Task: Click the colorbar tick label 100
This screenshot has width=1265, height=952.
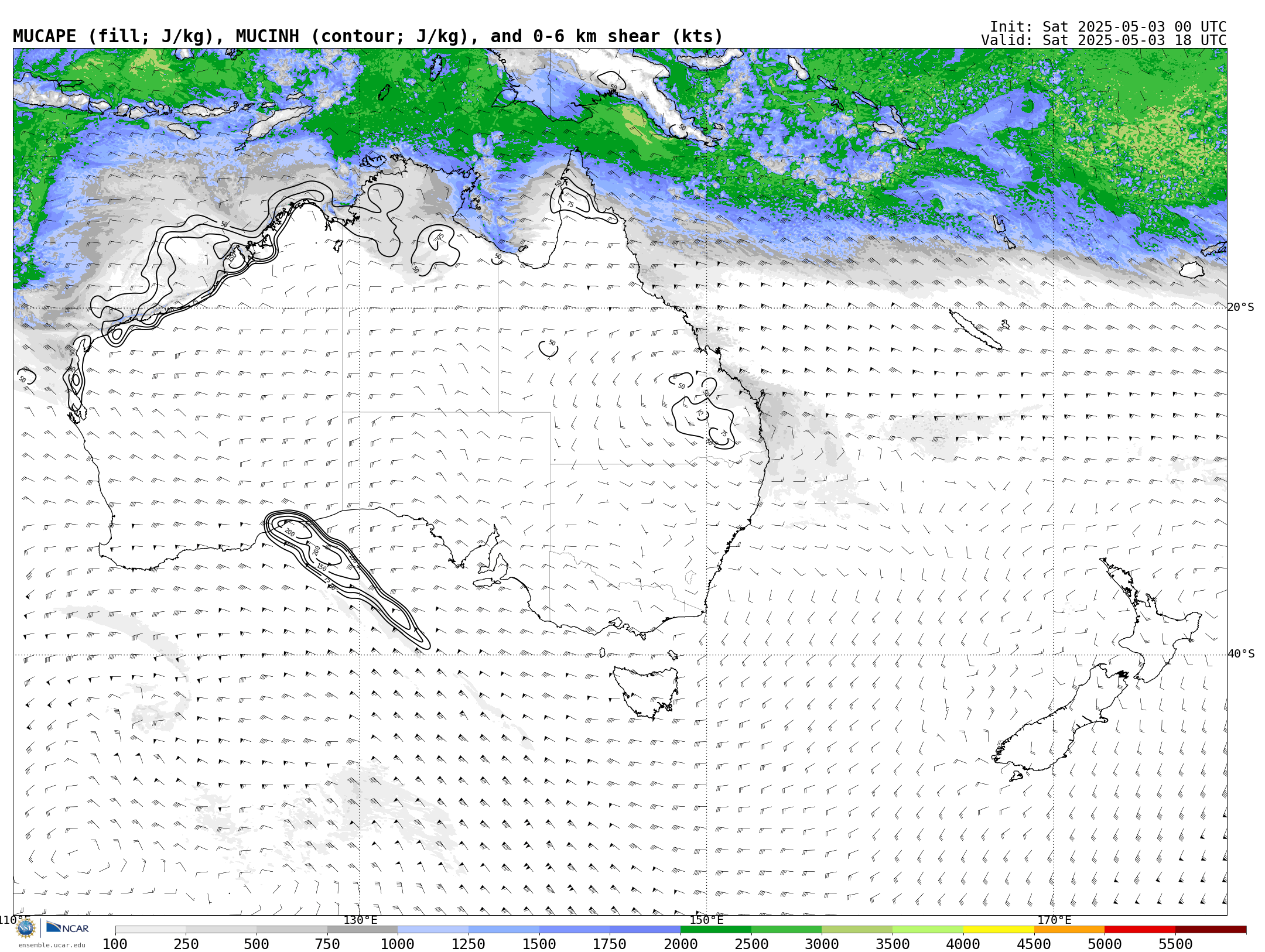Action: click(115, 944)
